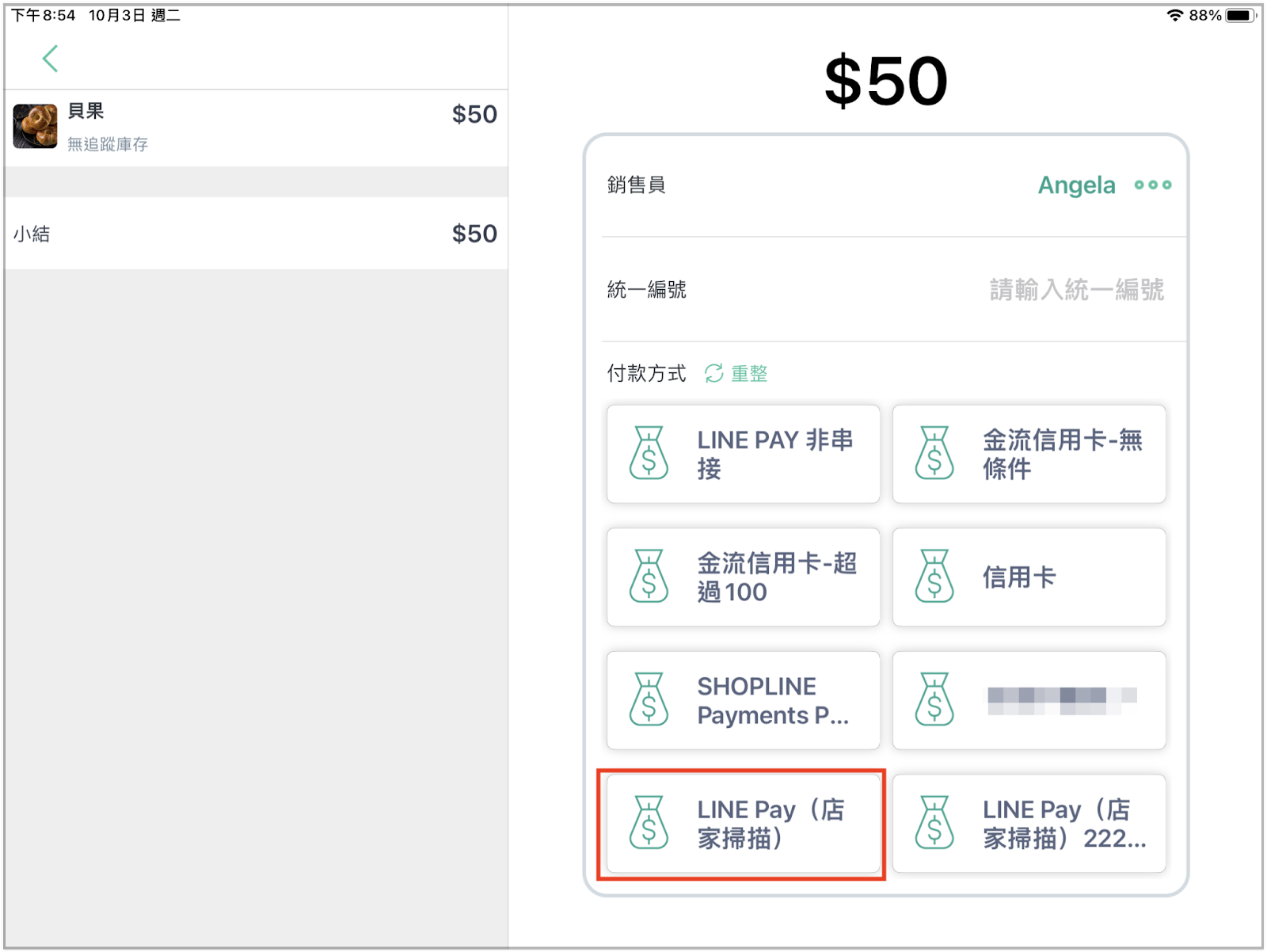Click money bag icon of SHOPLINE Payments
Screen dimensions: 1267x952
click(x=649, y=700)
